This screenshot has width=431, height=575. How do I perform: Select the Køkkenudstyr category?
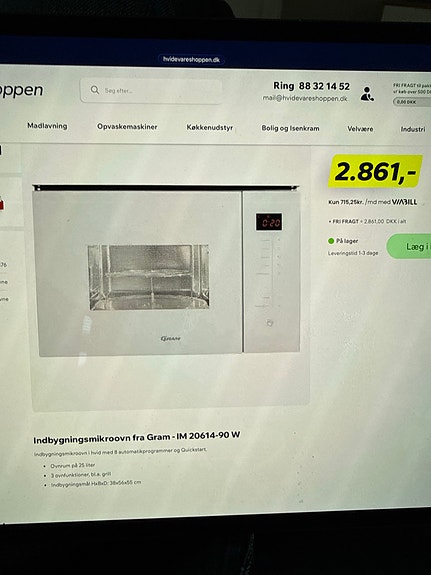click(x=209, y=128)
